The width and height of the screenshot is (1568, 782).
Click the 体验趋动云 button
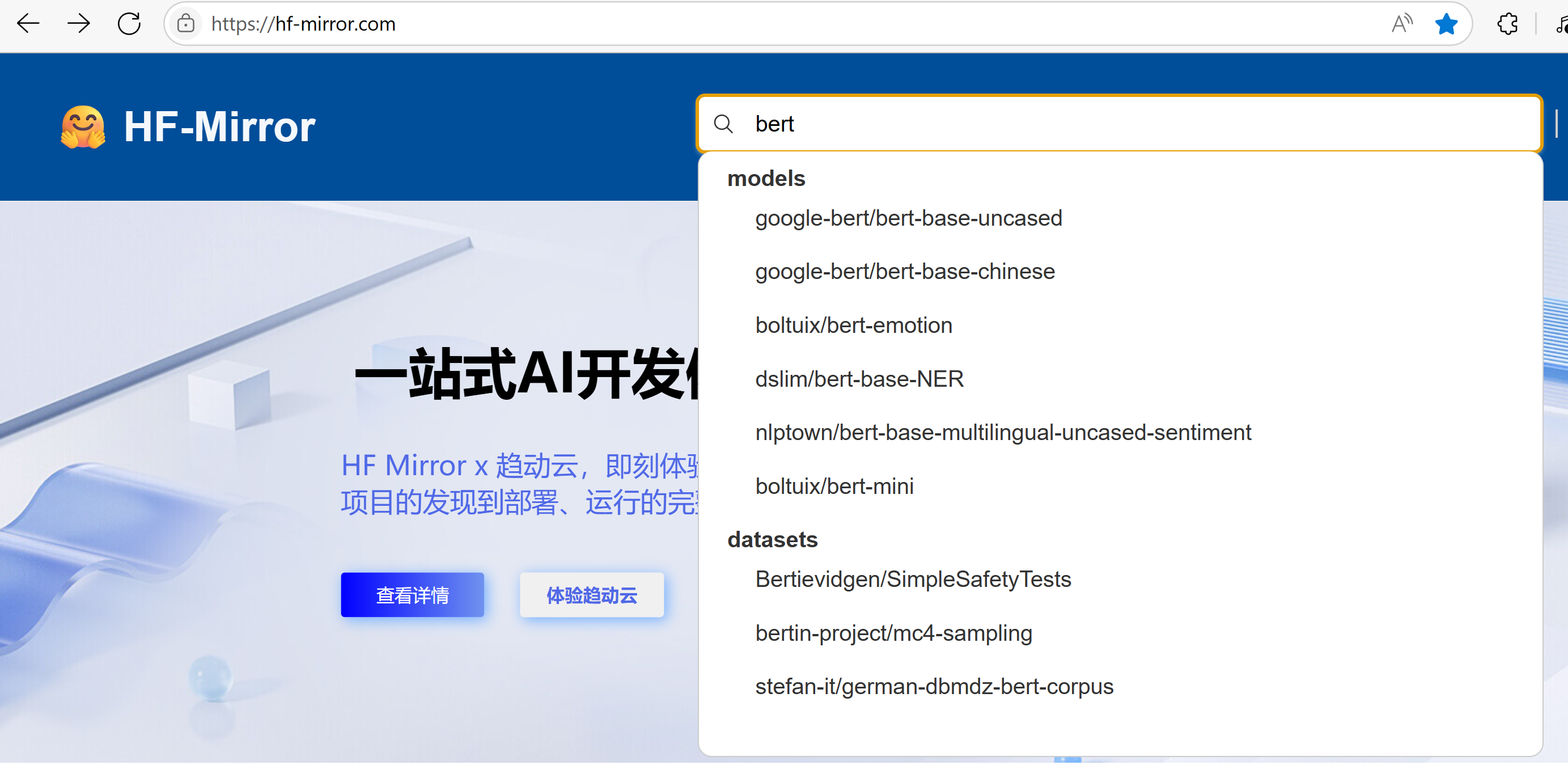point(591,594)
